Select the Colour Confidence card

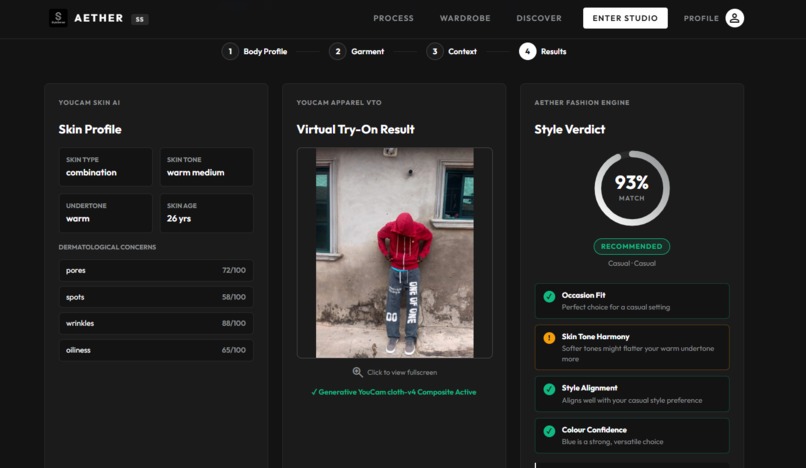(x=632, y=436)
